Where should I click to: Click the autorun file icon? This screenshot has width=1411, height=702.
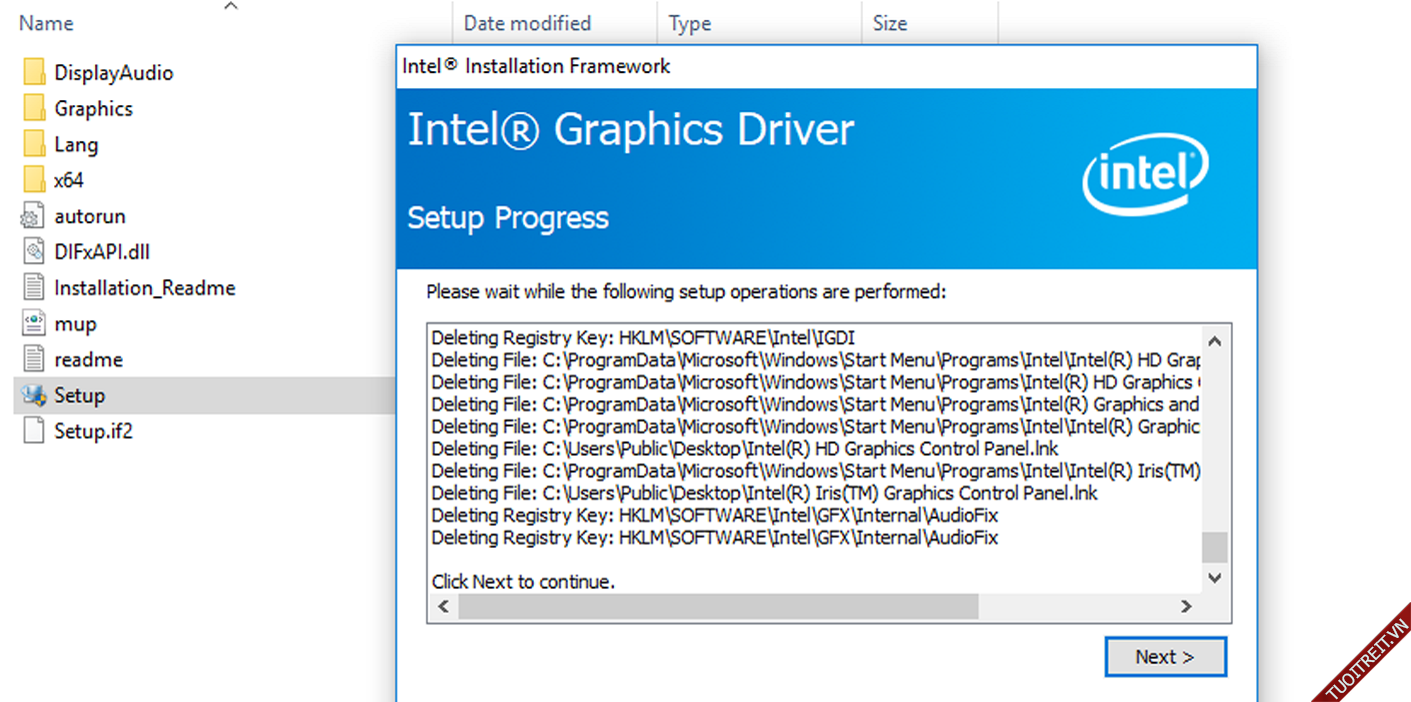(x=34, y=217)
